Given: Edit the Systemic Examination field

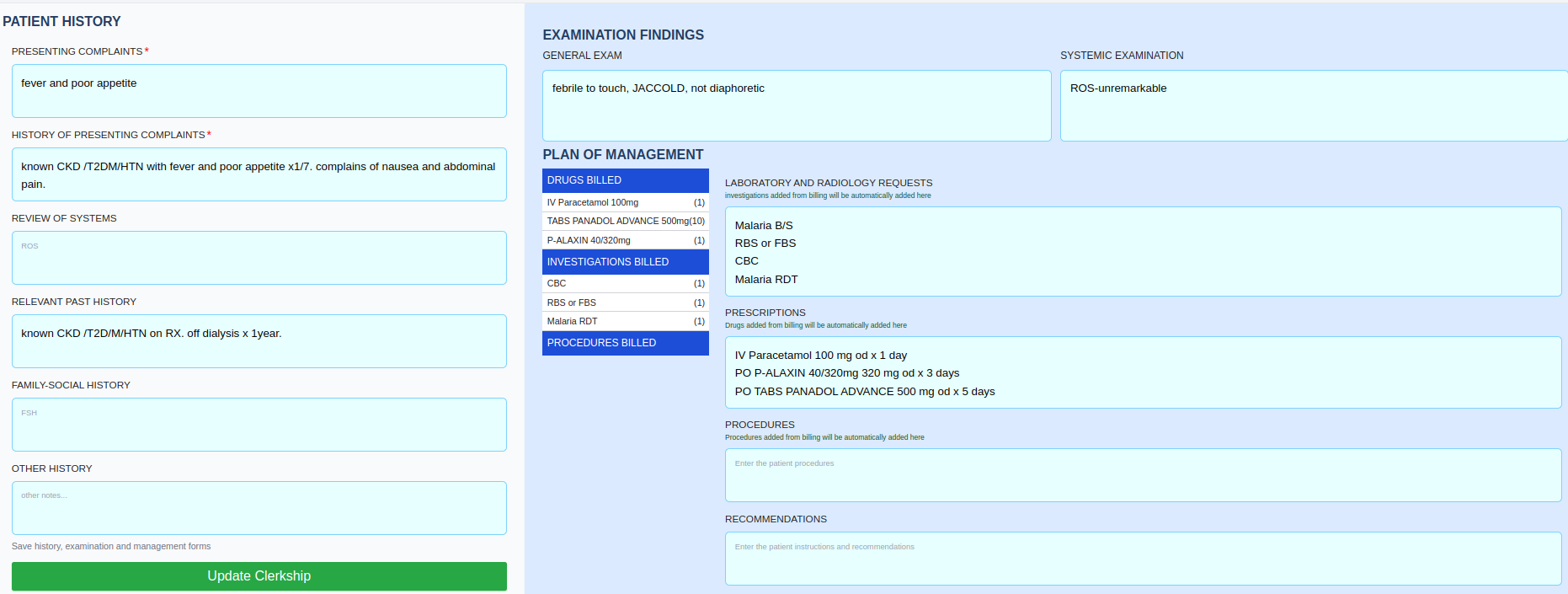Looking at the screenshot, I should [1314, 105].
